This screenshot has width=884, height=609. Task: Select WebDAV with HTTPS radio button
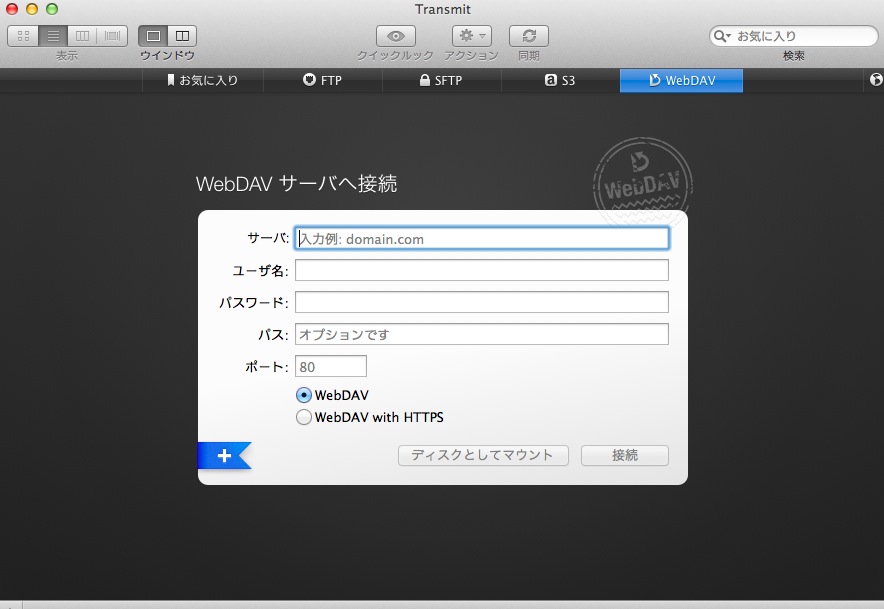tap(303, 417)
